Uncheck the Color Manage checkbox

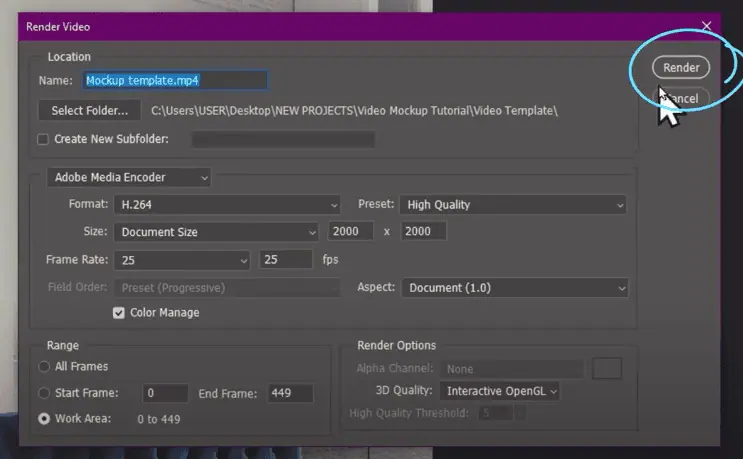pyautogui.click(x=120, y=312)
